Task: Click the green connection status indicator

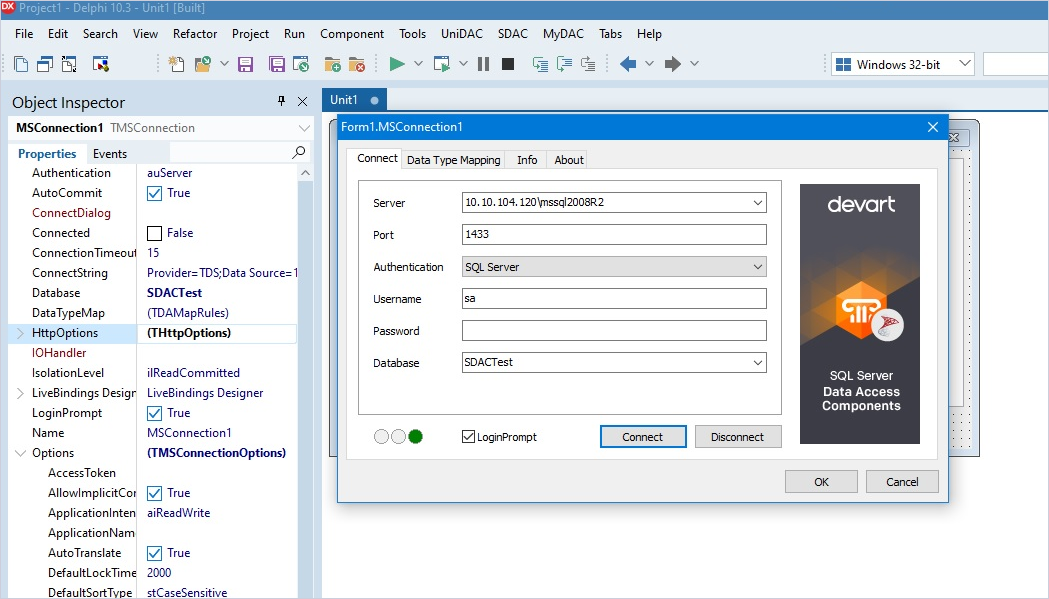Action: point(415,437)
